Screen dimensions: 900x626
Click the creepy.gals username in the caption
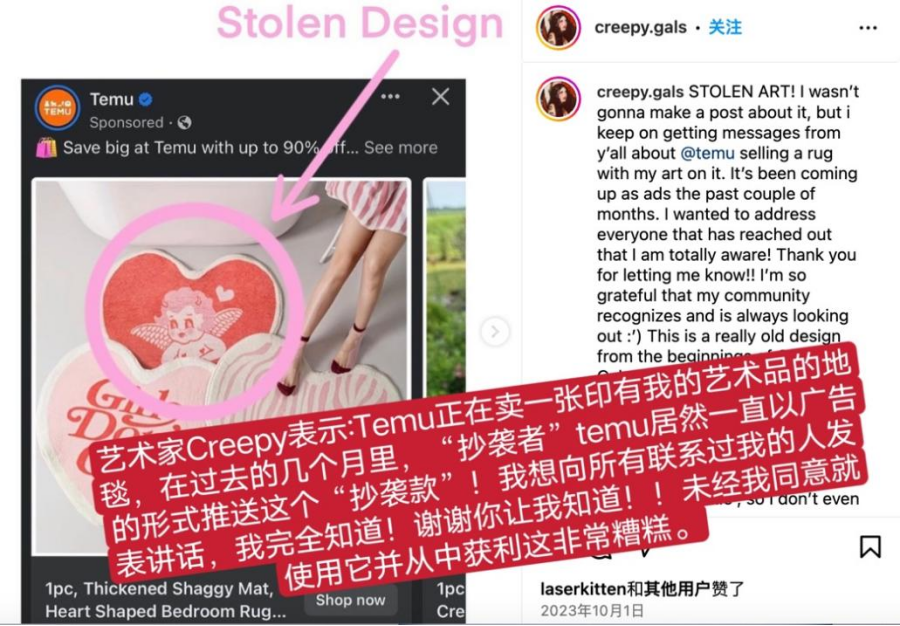click(640, 92)
